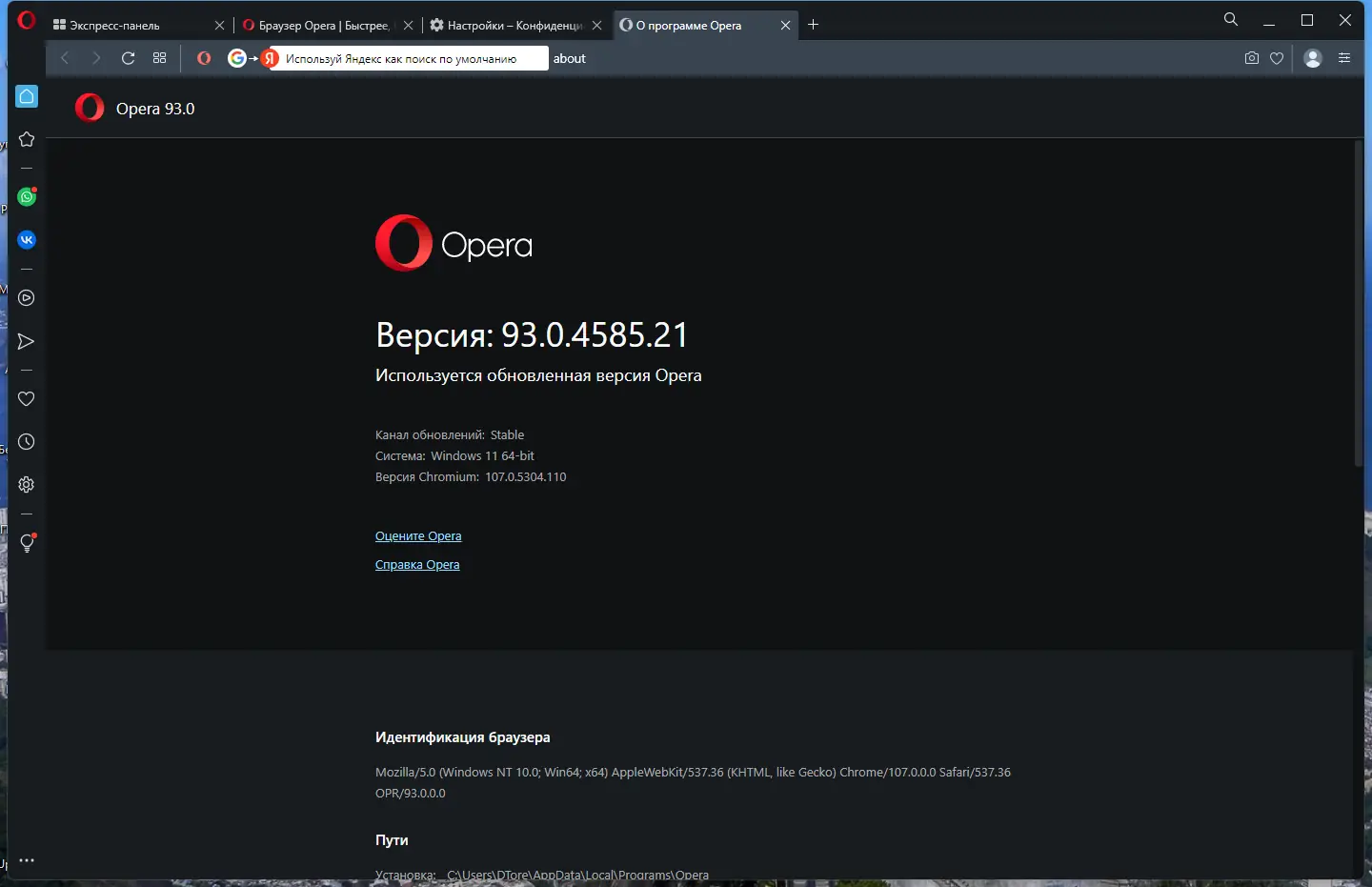Click the Идентификация браузера heading
The height and width of the screenshot is (887, 1372).
(x=462, y=737)
